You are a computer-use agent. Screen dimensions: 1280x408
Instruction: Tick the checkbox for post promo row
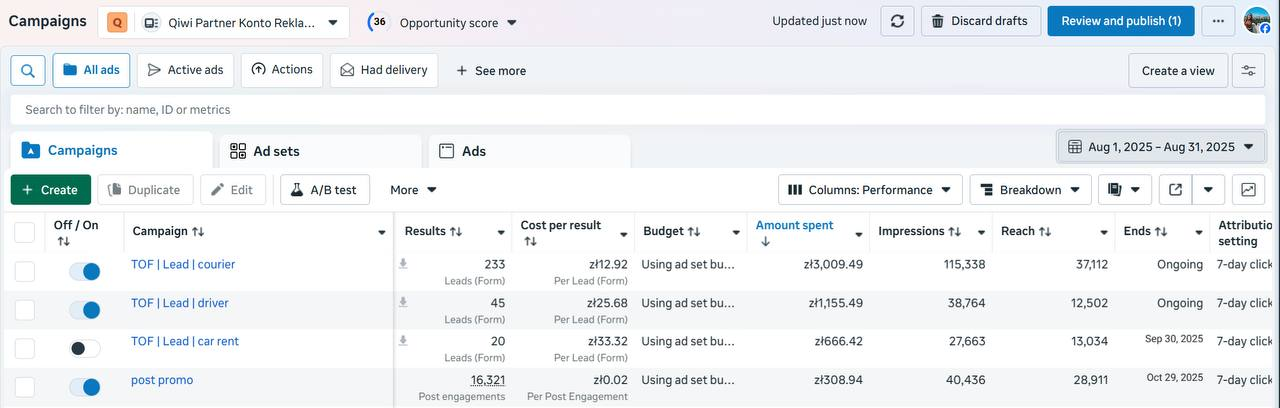[x=25, y=387]
